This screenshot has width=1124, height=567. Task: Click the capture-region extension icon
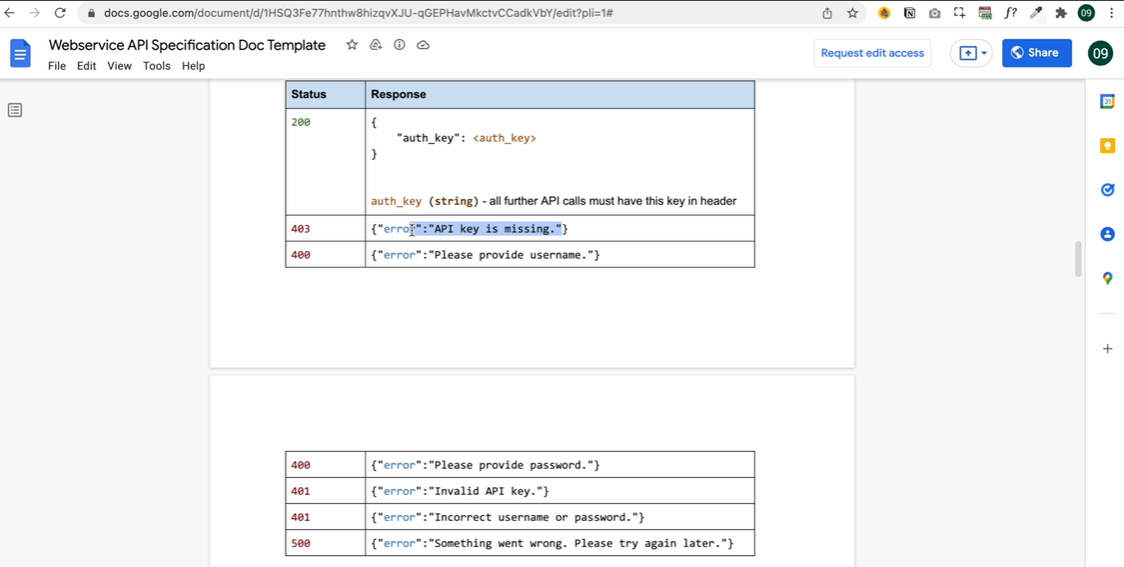point(960,13)
